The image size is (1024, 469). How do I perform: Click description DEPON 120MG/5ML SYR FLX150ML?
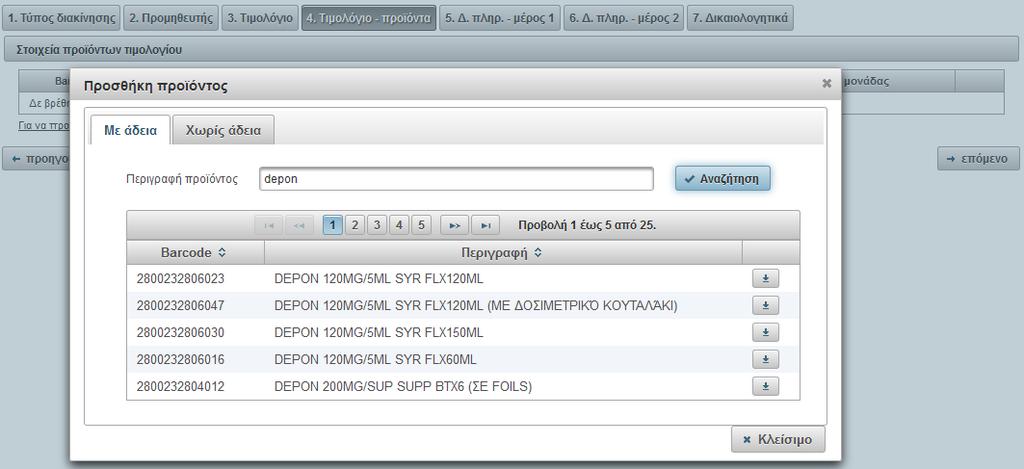pyautogui.click(x=379, y=333)
